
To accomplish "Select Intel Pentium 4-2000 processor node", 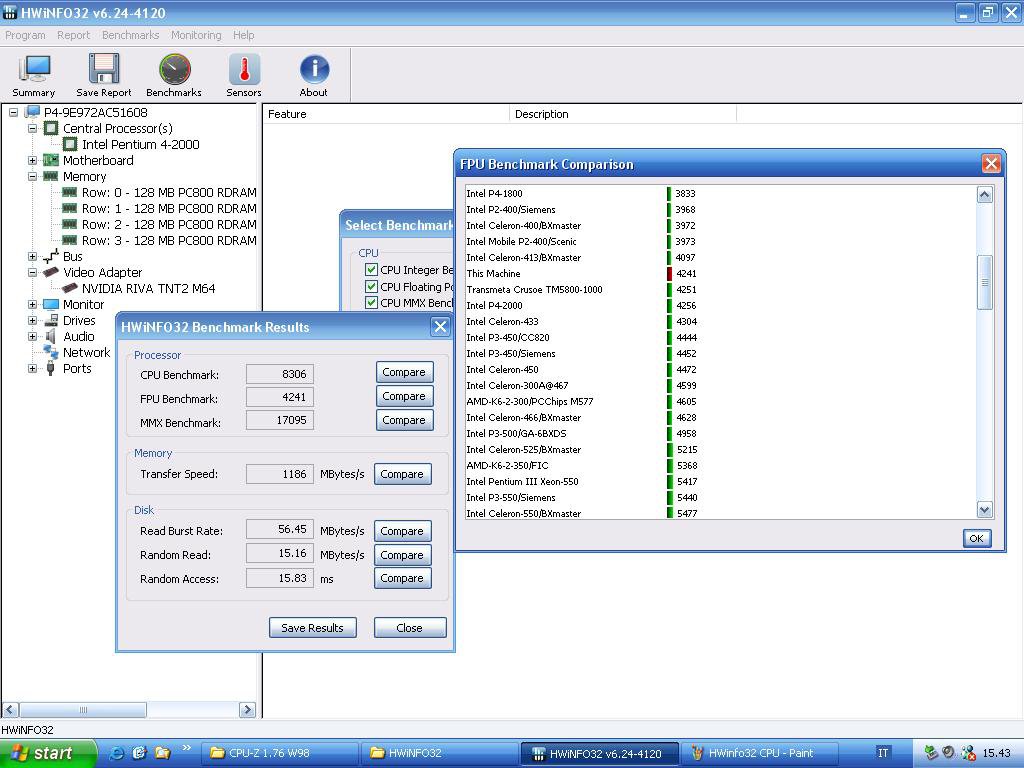I will (140, 144).
